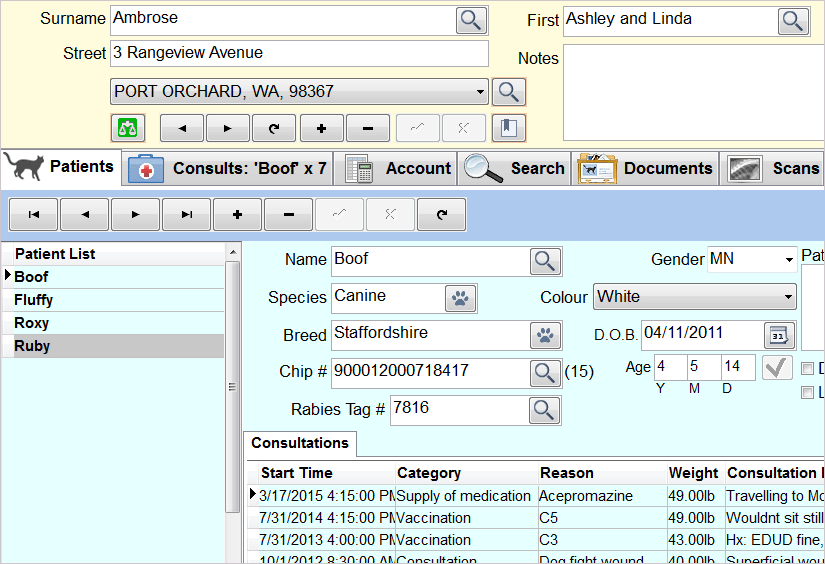Viewport: 825px width, 564px height.
Task: Click search icon beside Rabies Tag field
Action: click(544, 410)
